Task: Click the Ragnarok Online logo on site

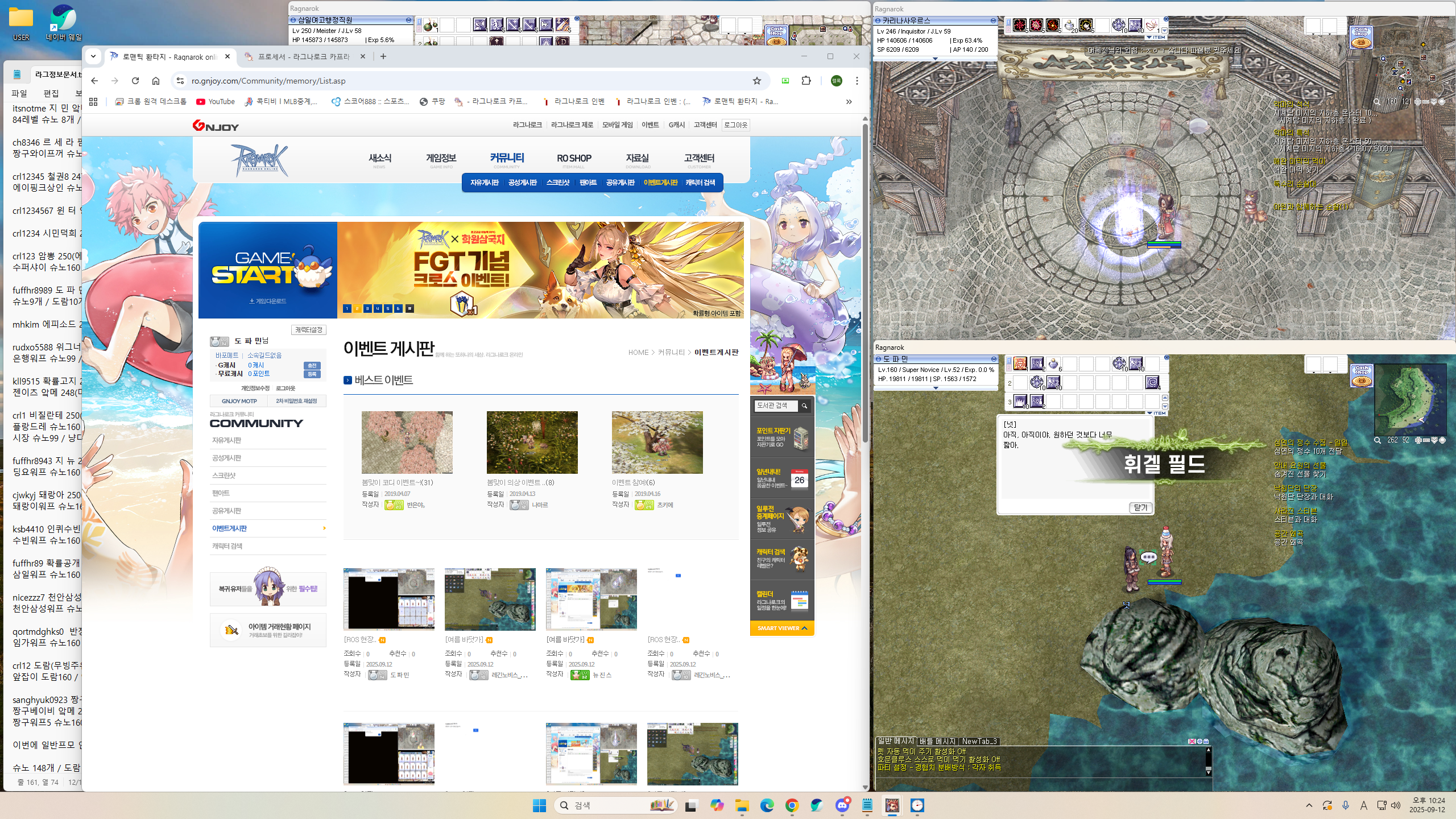Action: [x=260, y=160]
